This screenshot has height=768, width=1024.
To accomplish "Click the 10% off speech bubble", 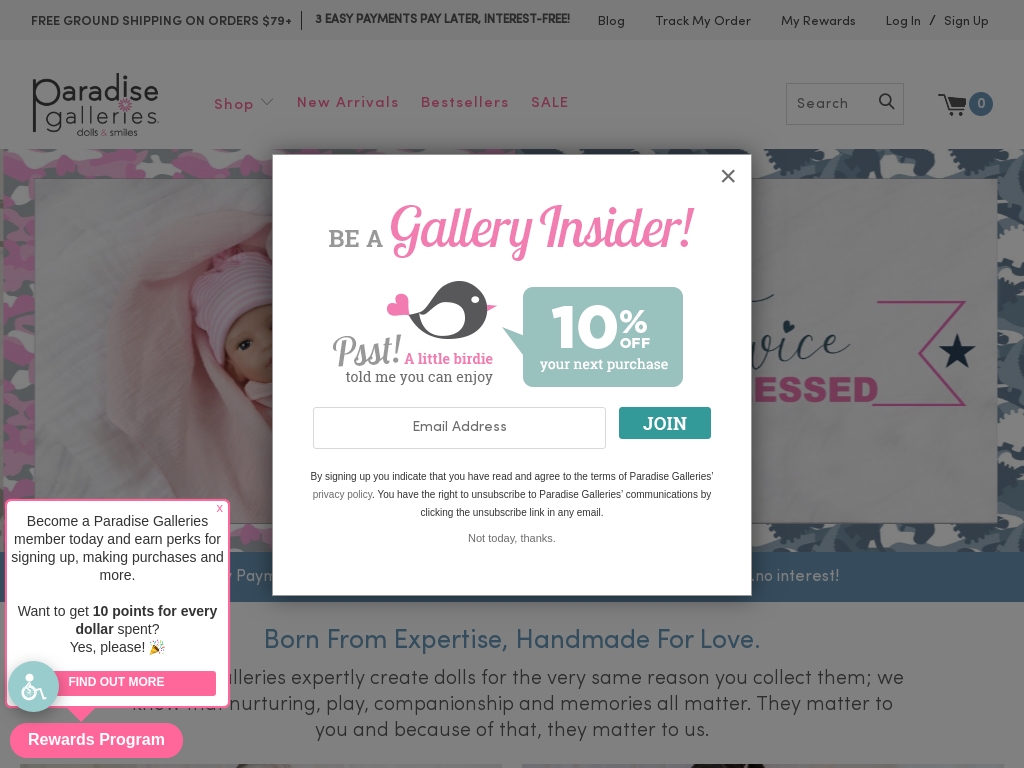I will tap(602, 337).
